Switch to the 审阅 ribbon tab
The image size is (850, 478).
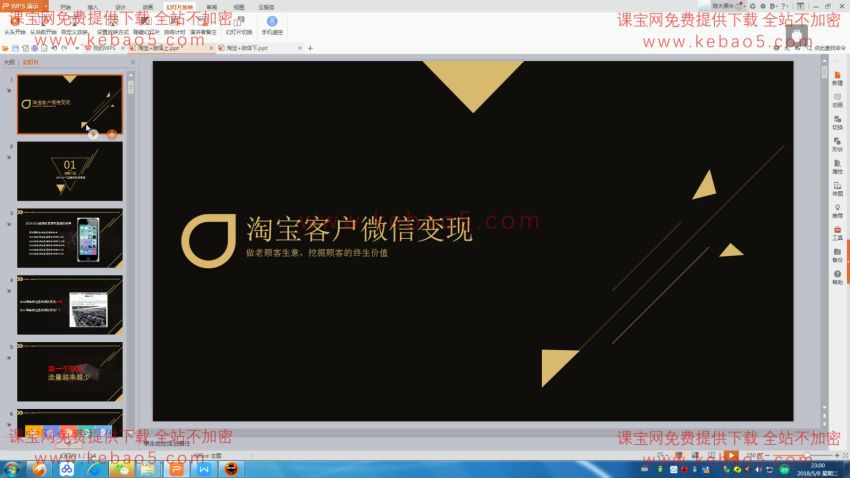click(211, 7)
